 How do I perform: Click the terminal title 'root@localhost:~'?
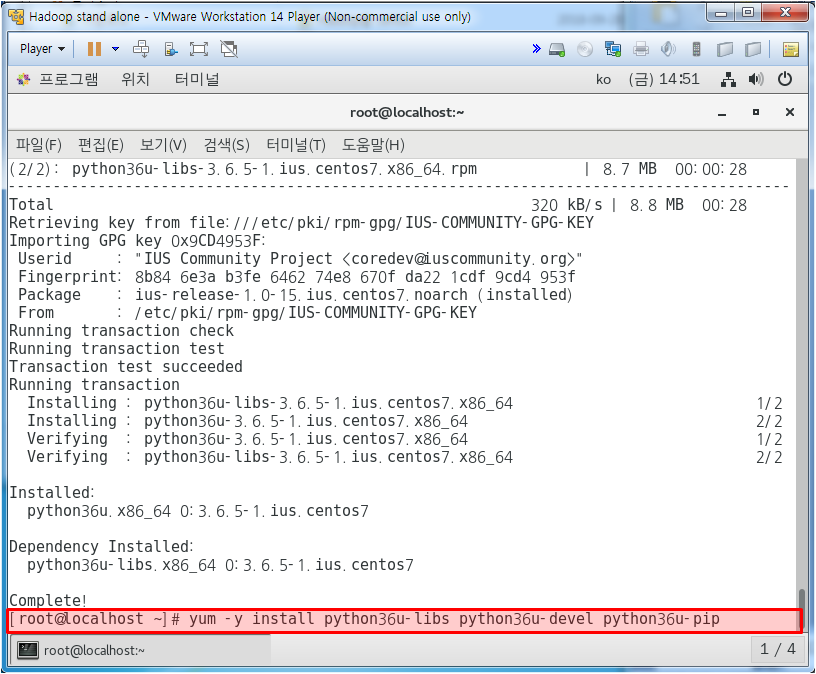point(407,112)
